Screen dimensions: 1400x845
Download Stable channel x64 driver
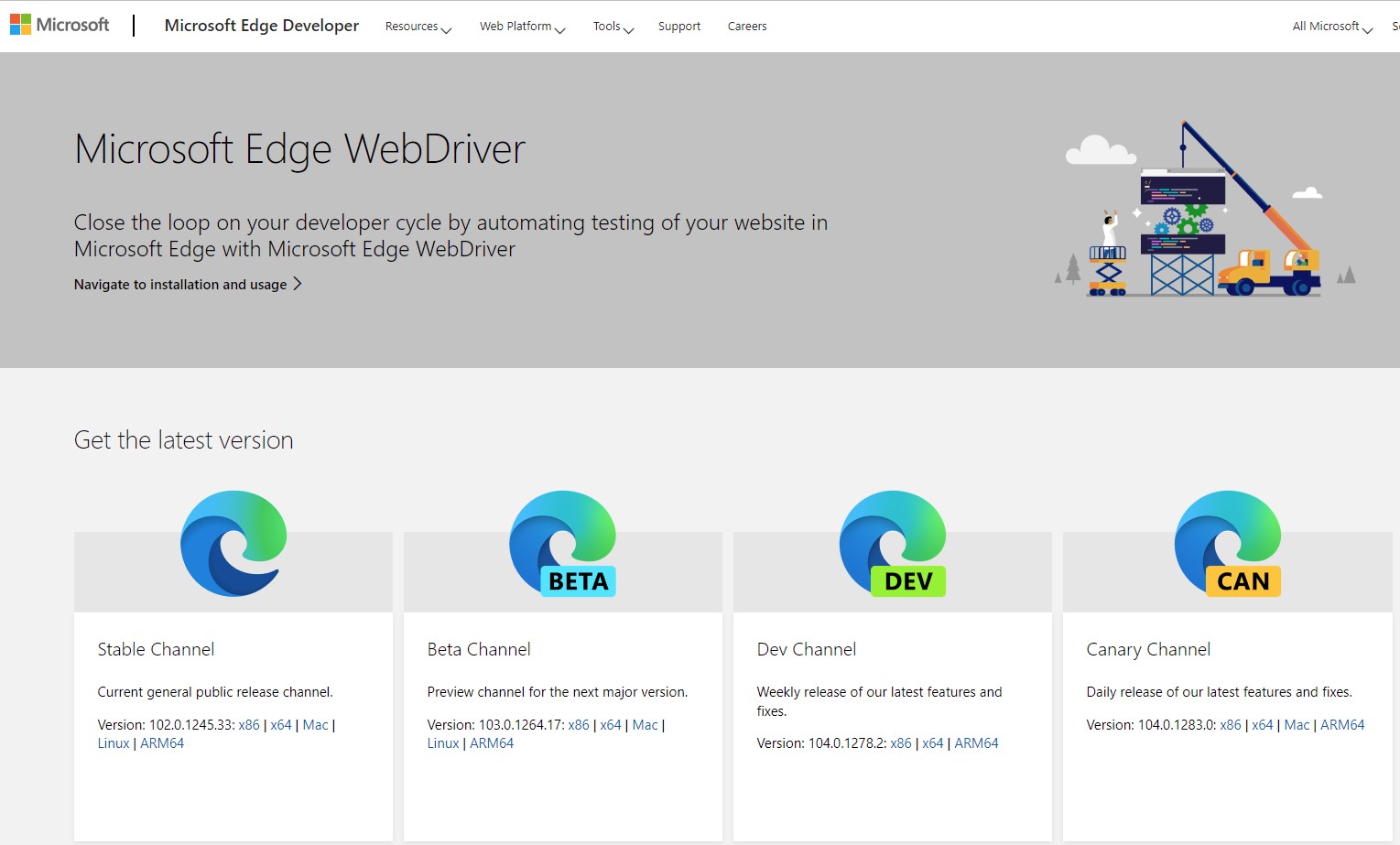point(281,725)
